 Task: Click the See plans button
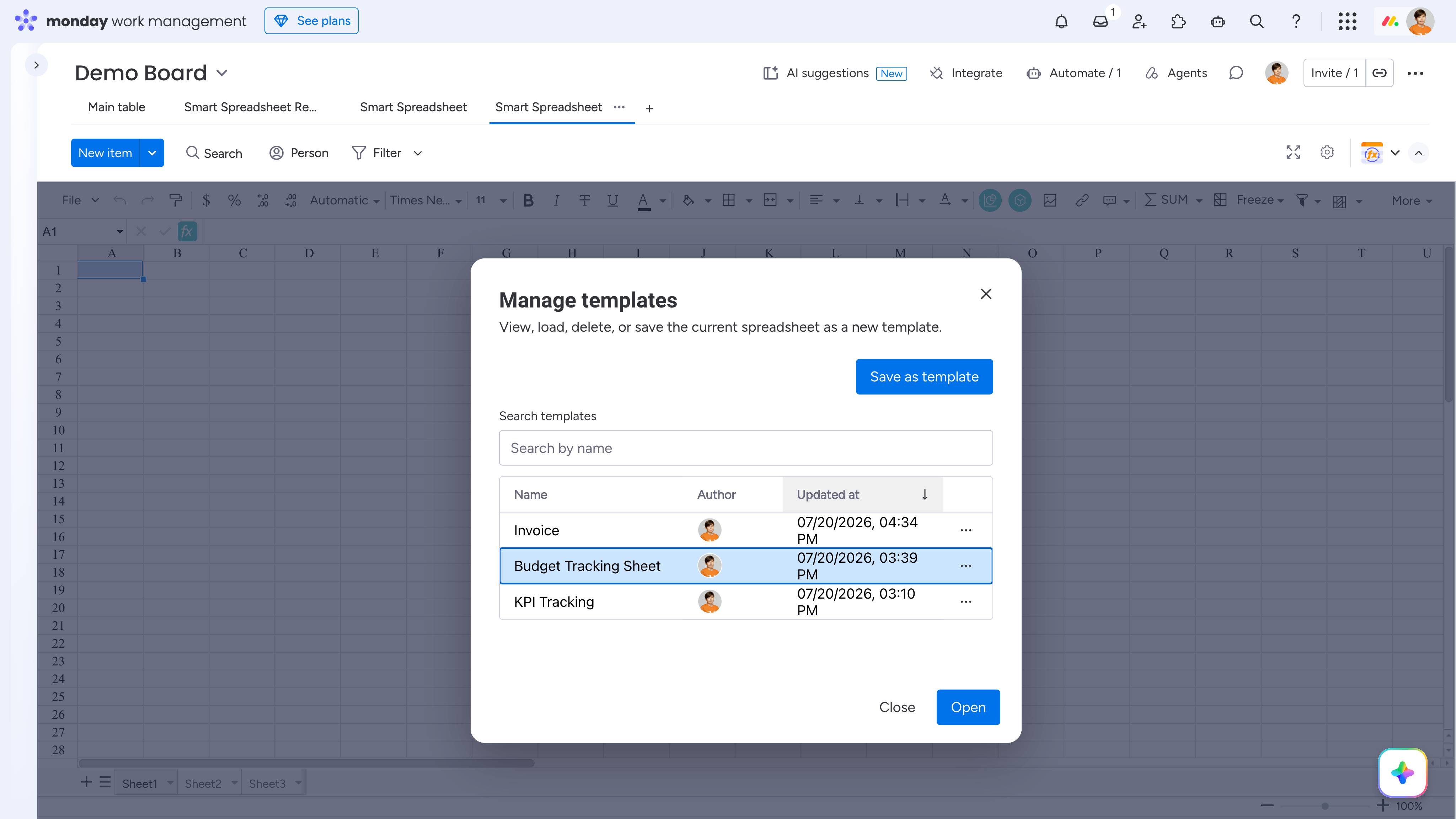[x=311, y=21]
